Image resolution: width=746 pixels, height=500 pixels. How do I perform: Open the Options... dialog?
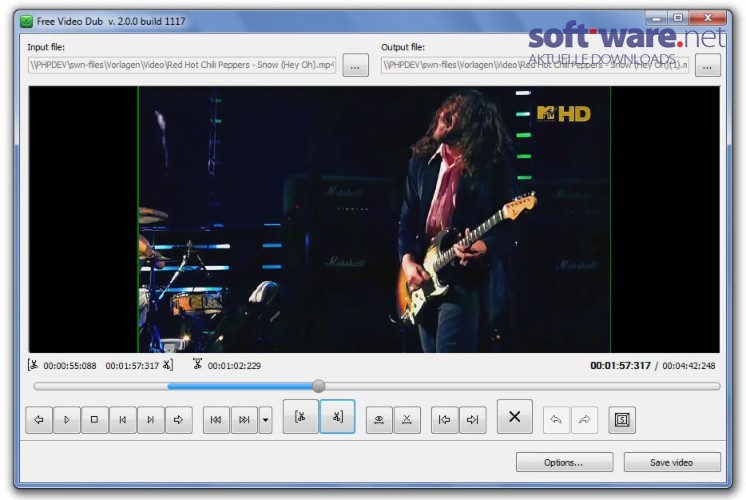tap(564, 462)
